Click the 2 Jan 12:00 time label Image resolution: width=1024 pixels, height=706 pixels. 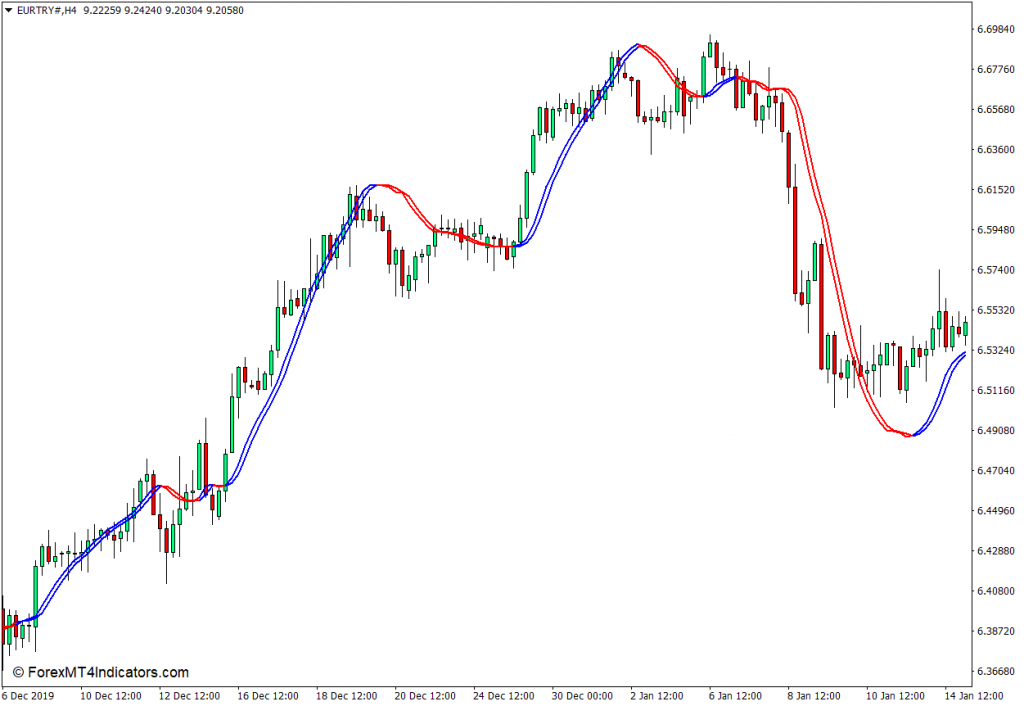coord(658,695)
